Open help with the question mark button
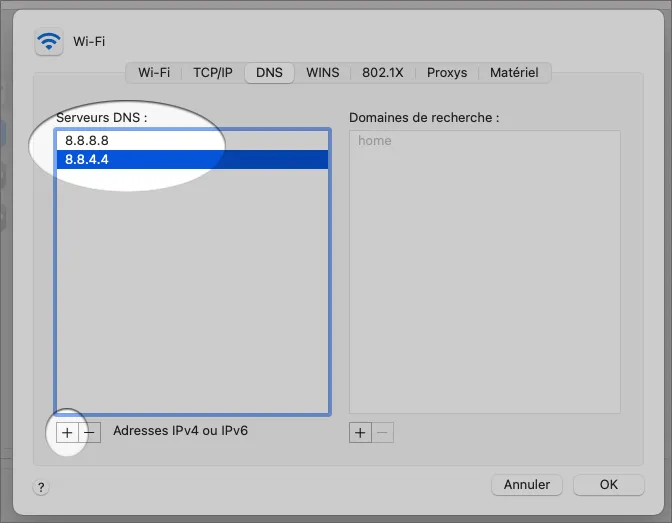This screenshot has height=523, width=672. coord(41,487)
